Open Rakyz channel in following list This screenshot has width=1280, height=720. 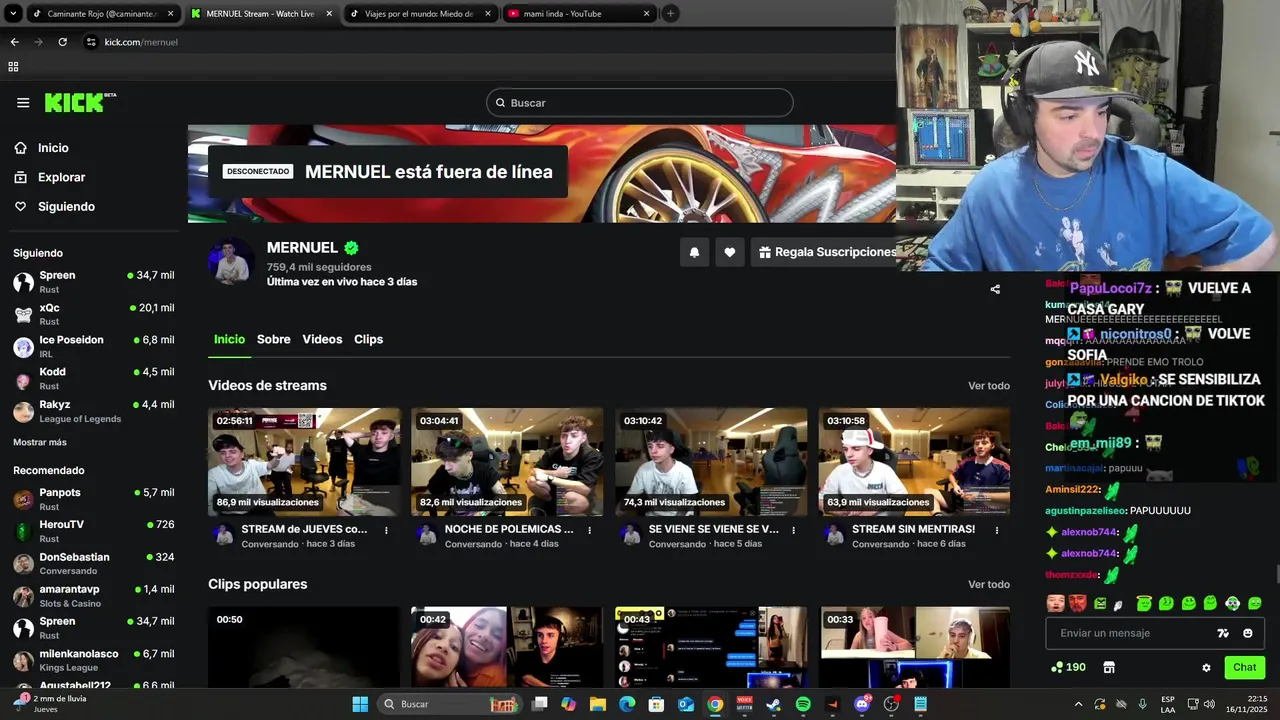(94, 411)
